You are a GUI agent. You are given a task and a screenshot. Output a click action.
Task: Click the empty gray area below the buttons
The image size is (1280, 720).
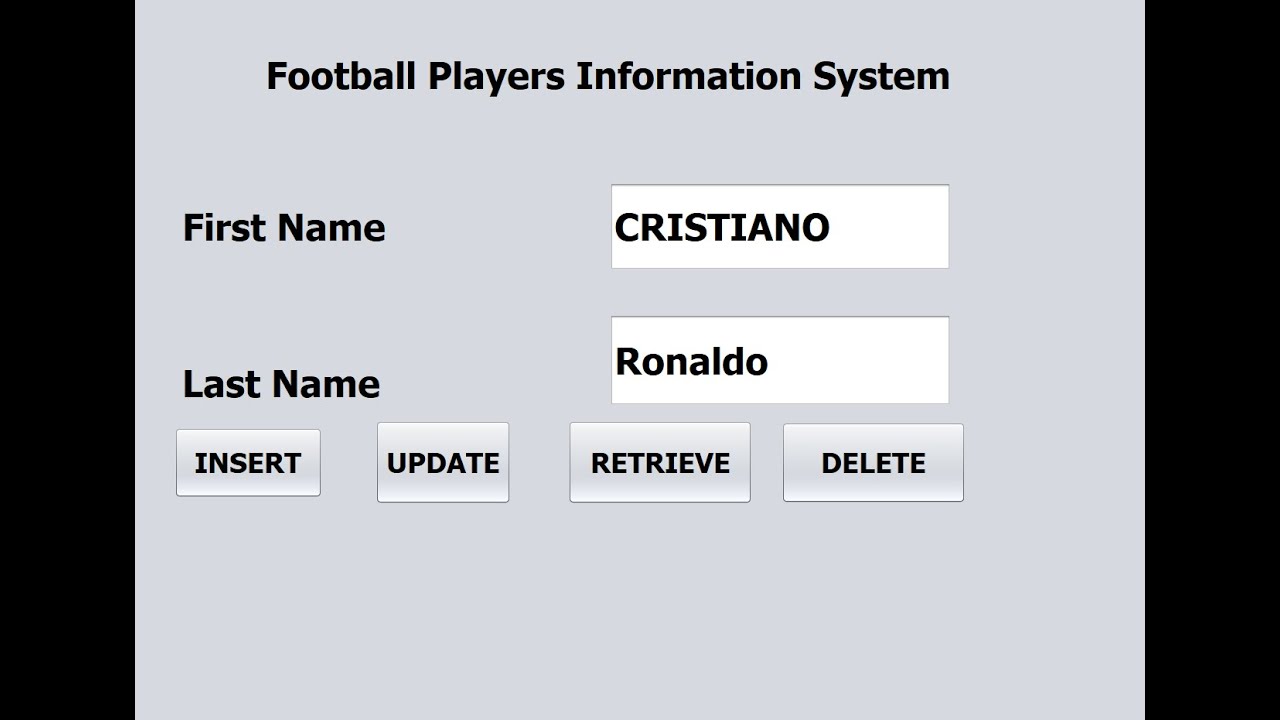(x=640, y=610)
